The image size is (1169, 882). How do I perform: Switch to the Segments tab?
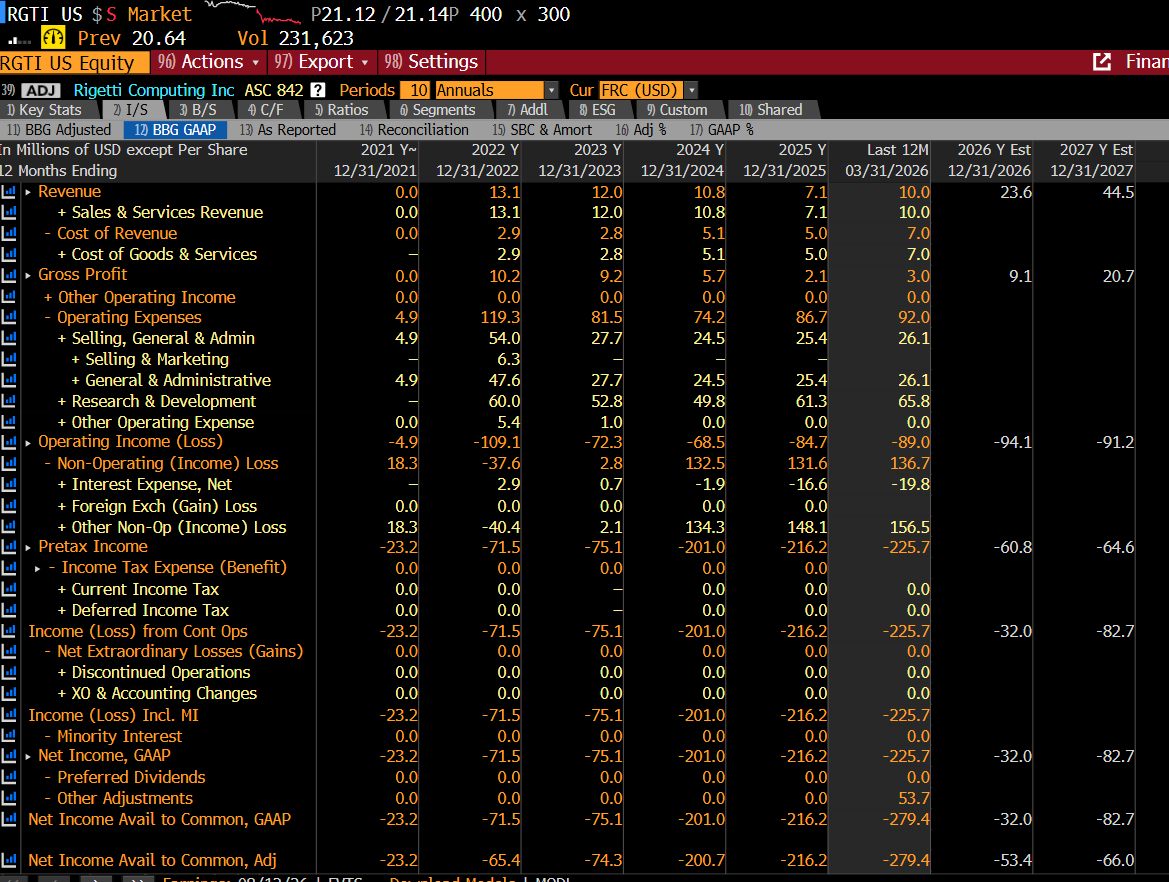pyautogui.click(x=438, y=110)
